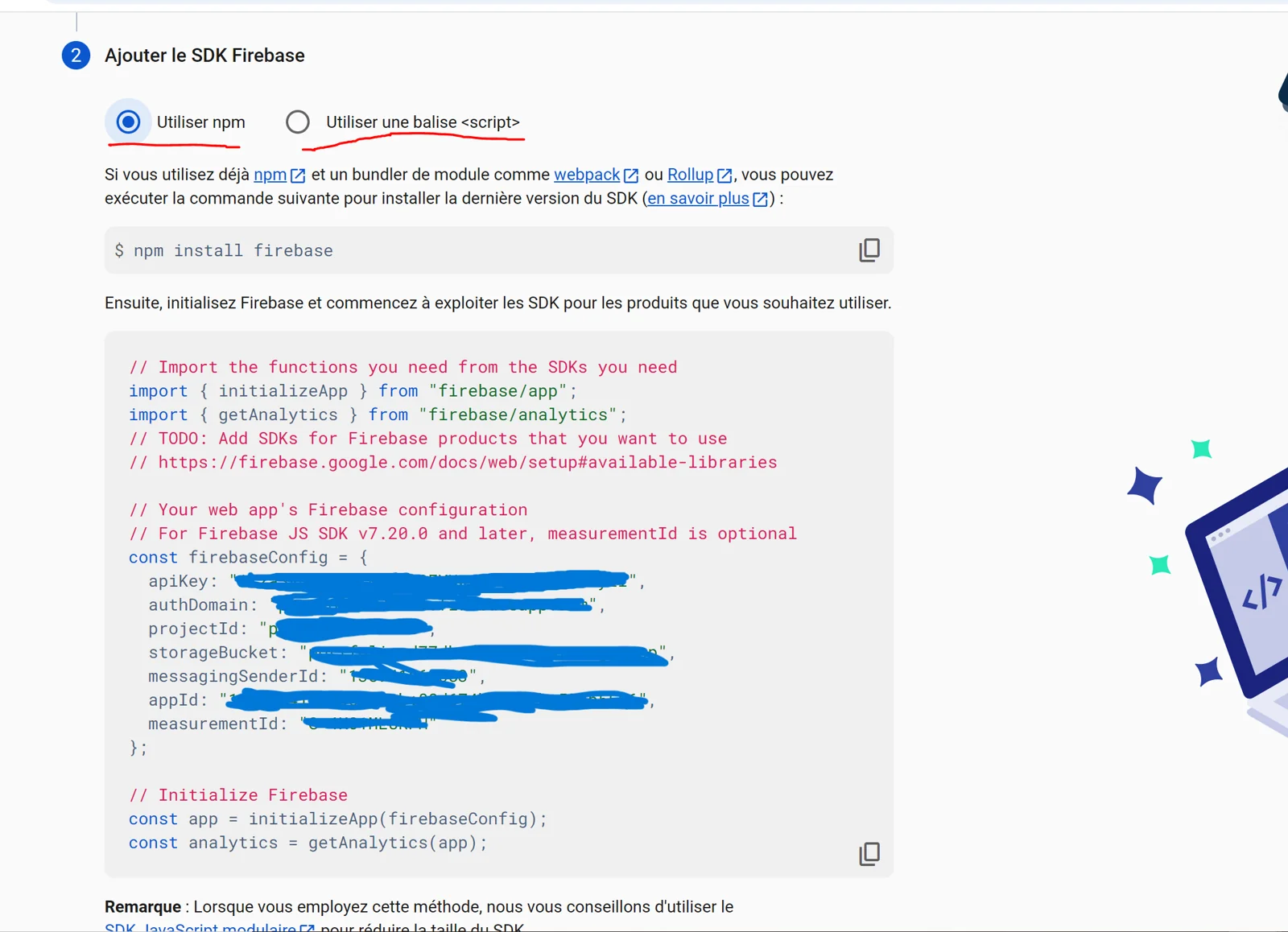Viewport: 1288px width, 932px height.
Task: Open the 'SDK JavaScript modulaire' link
Action: point(200,926)
